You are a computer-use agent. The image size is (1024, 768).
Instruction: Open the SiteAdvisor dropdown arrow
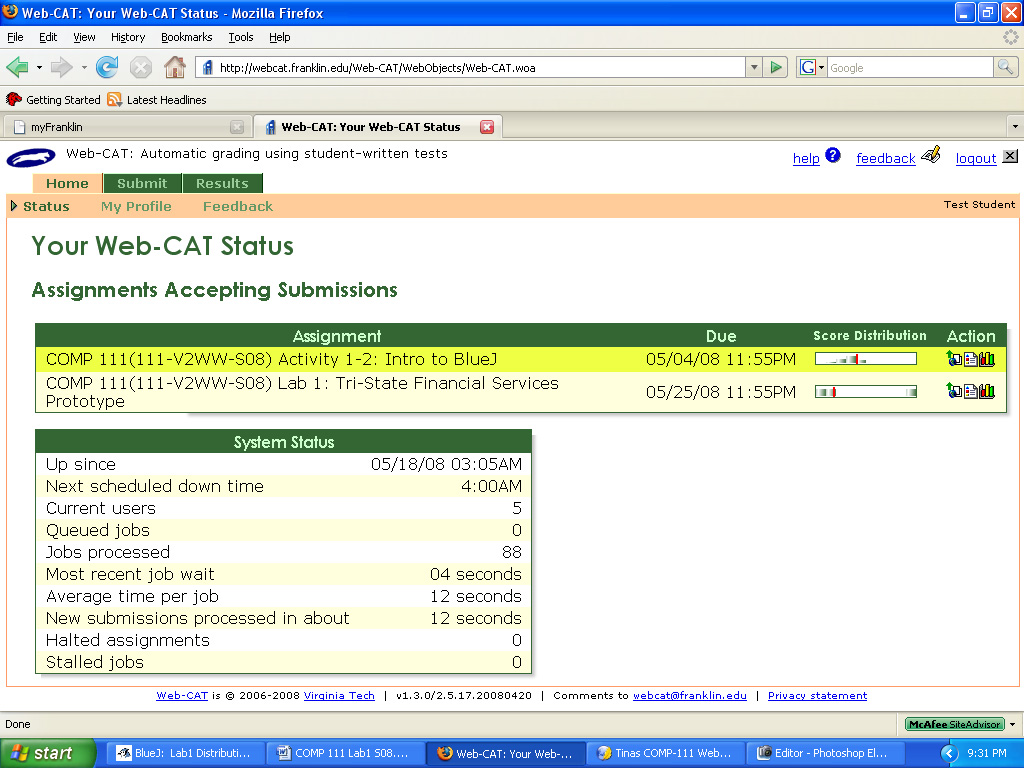tap(1012, 724)
